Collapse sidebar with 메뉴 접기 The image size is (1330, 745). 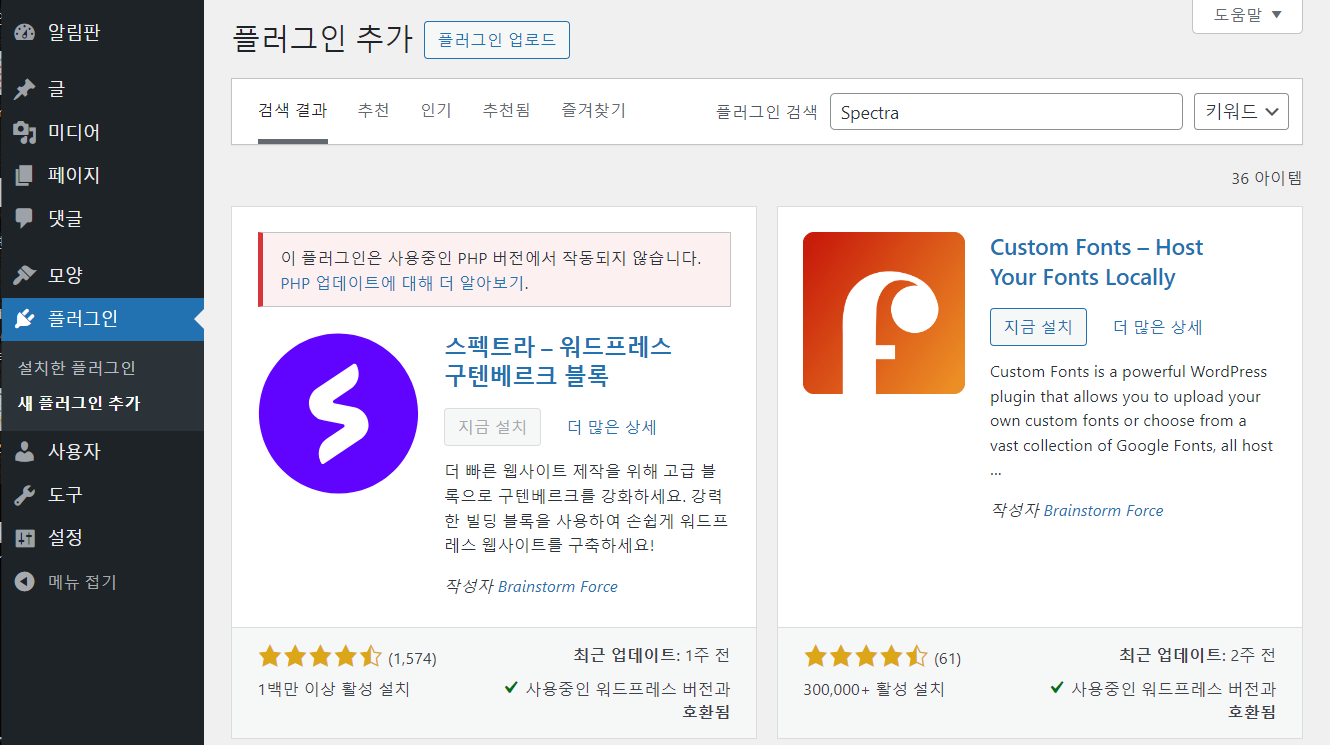click(x=102, y=581)
